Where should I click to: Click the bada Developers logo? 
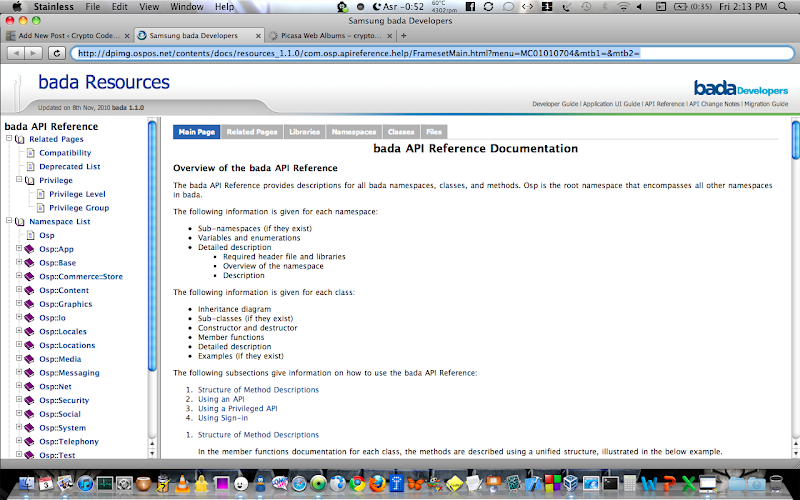click(x=741, y=88)
